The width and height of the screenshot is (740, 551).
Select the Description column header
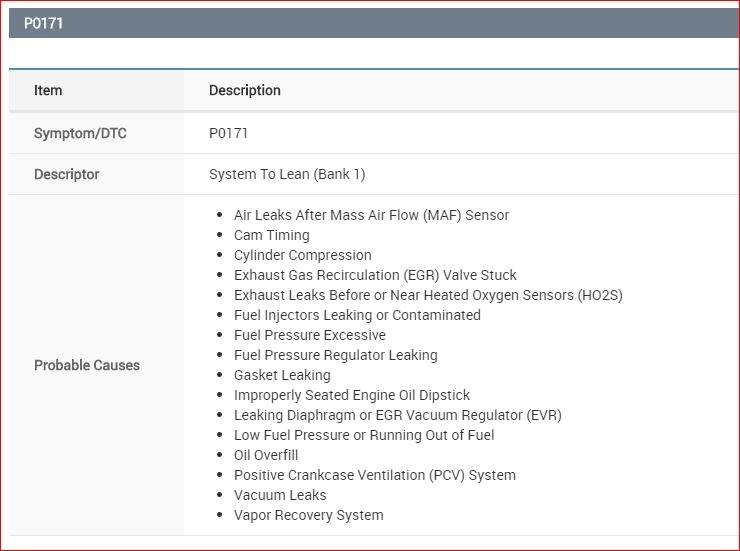pos(245,90)
